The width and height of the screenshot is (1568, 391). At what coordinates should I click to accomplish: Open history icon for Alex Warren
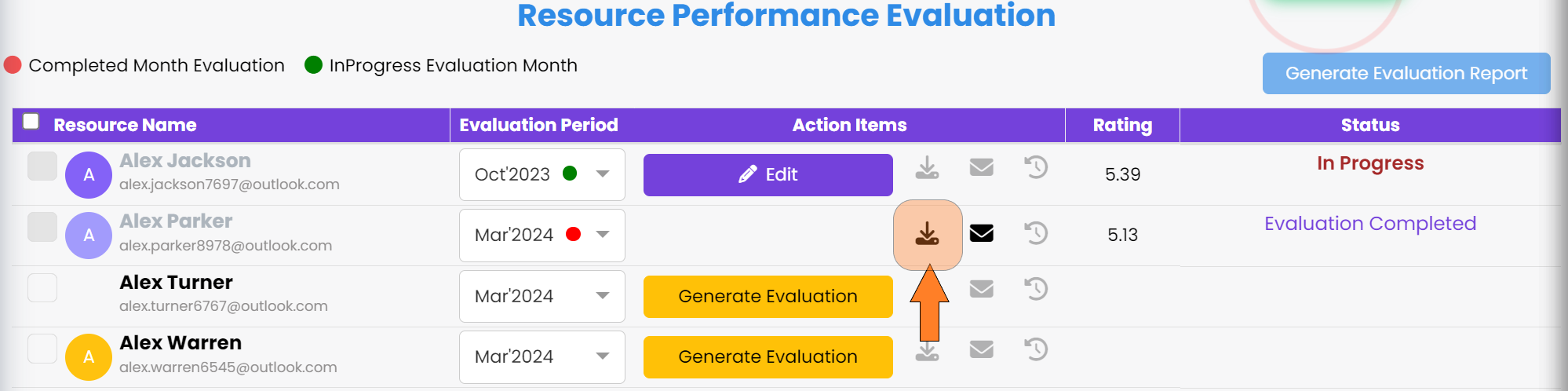pos(1036,349)
